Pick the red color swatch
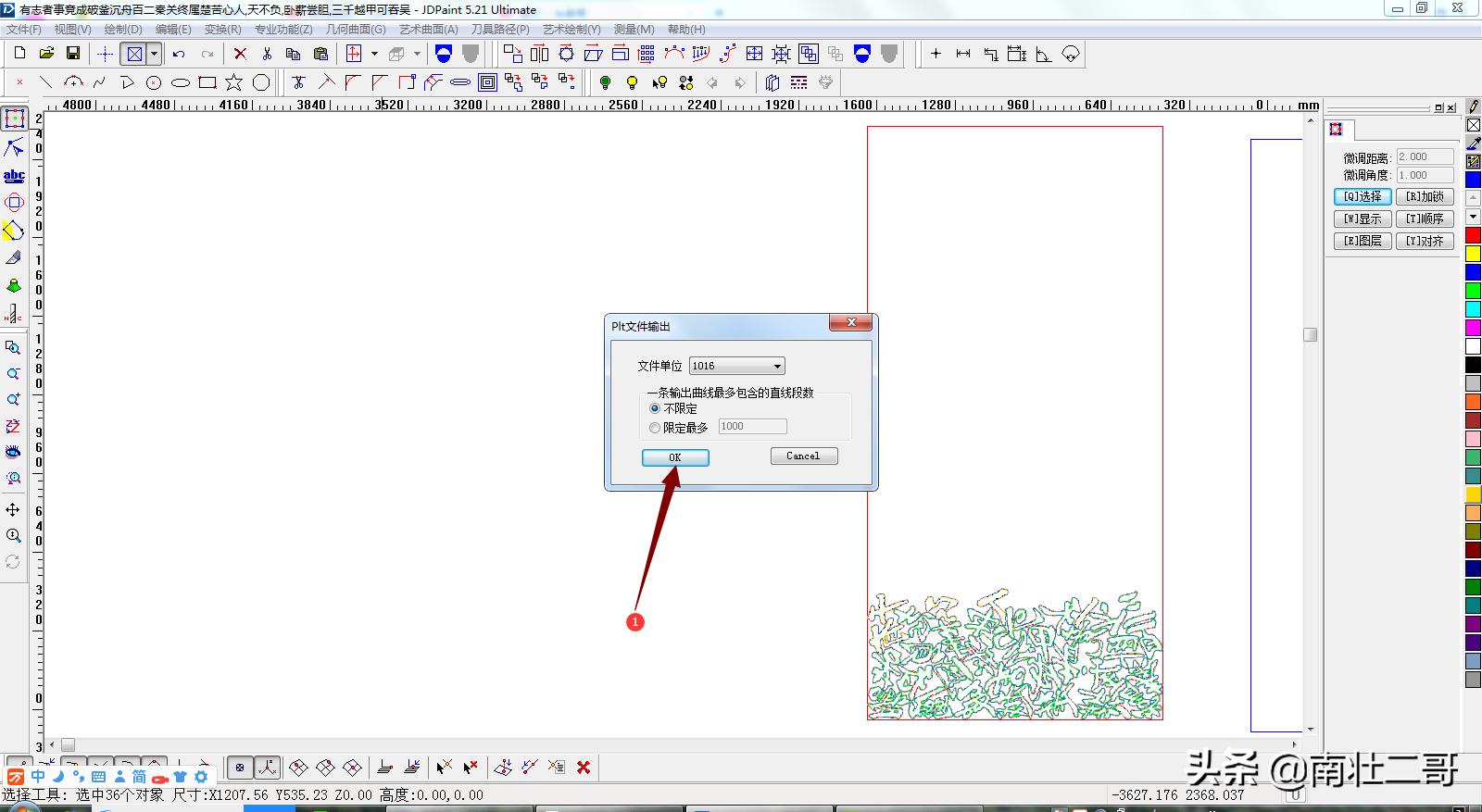This screenshot has width=1482, height=812. pos(1473,235)
